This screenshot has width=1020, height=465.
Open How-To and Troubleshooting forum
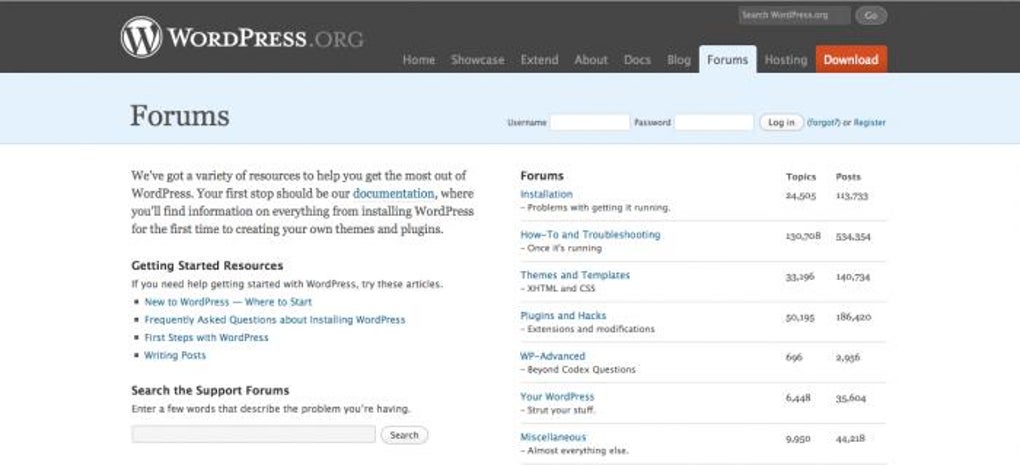(x=590, y=235)
